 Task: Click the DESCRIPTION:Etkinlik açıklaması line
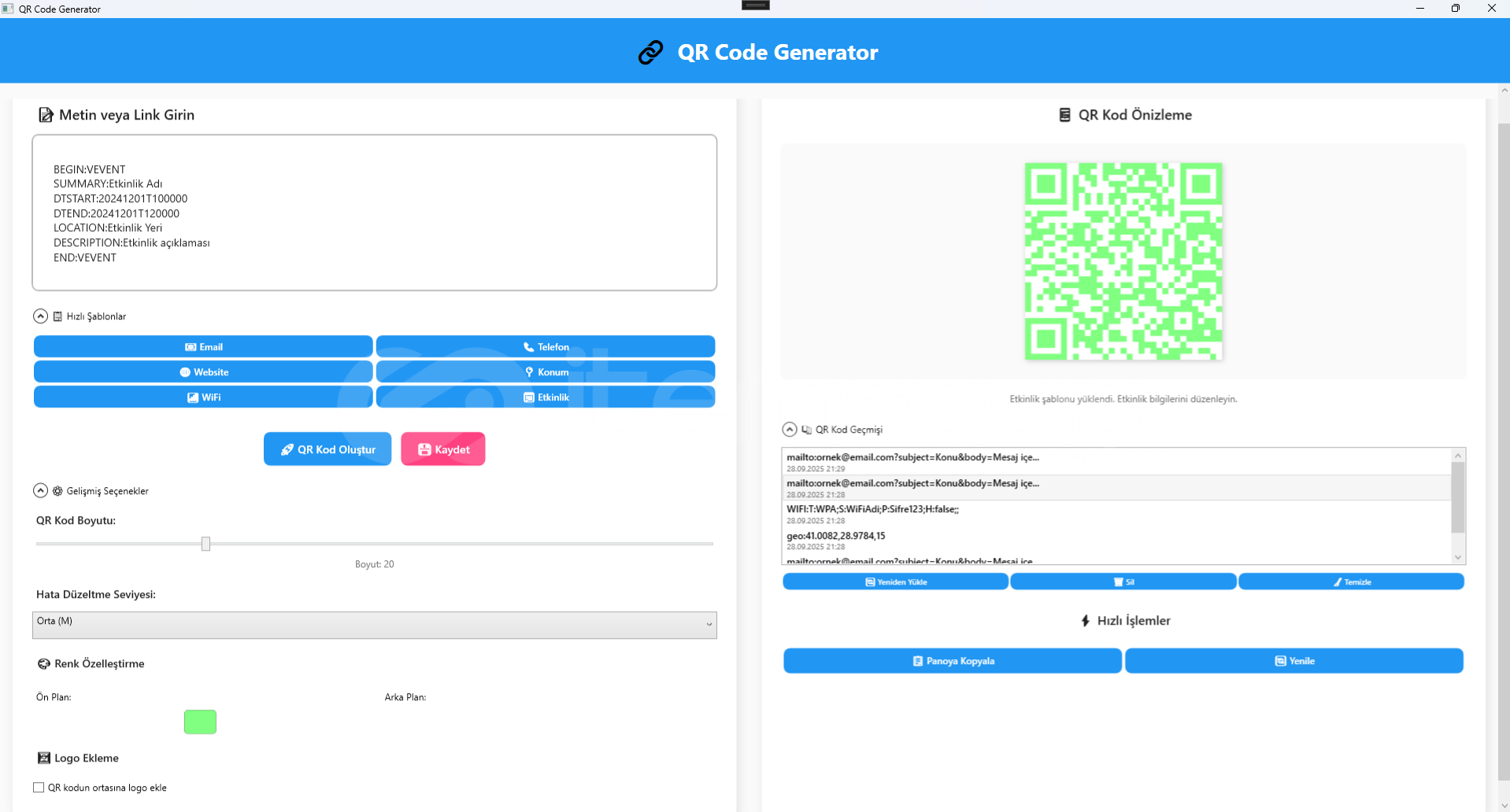[x=131, y=242]
